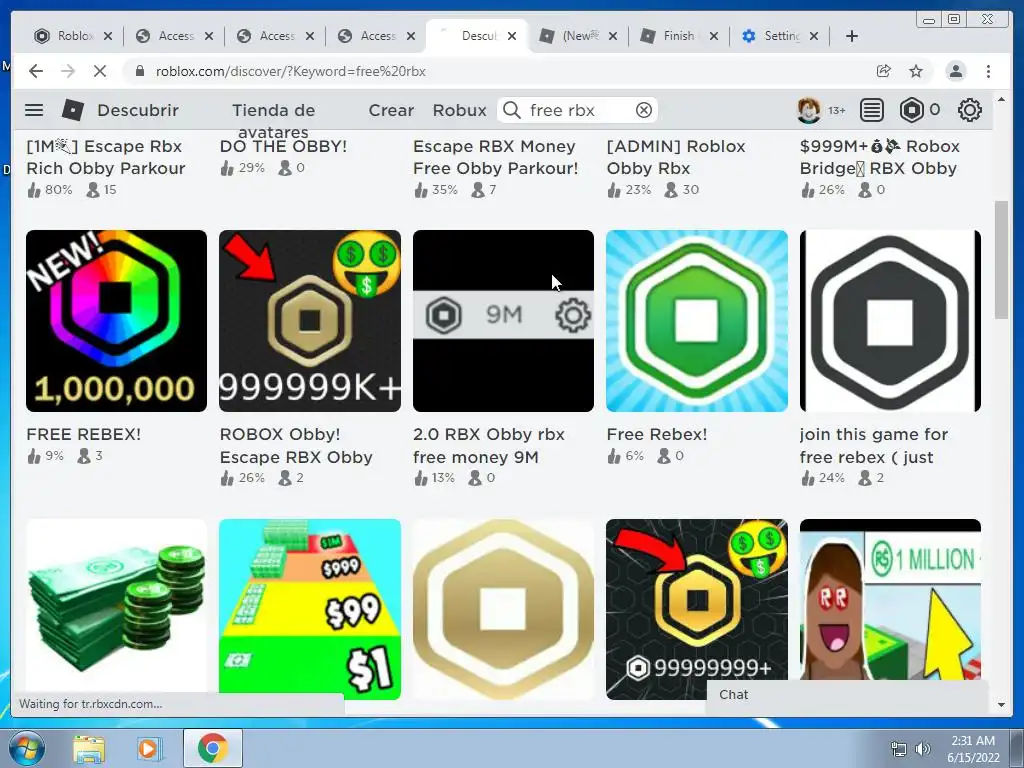Click the scrollbar up arrow

(x=1001, y=99)
